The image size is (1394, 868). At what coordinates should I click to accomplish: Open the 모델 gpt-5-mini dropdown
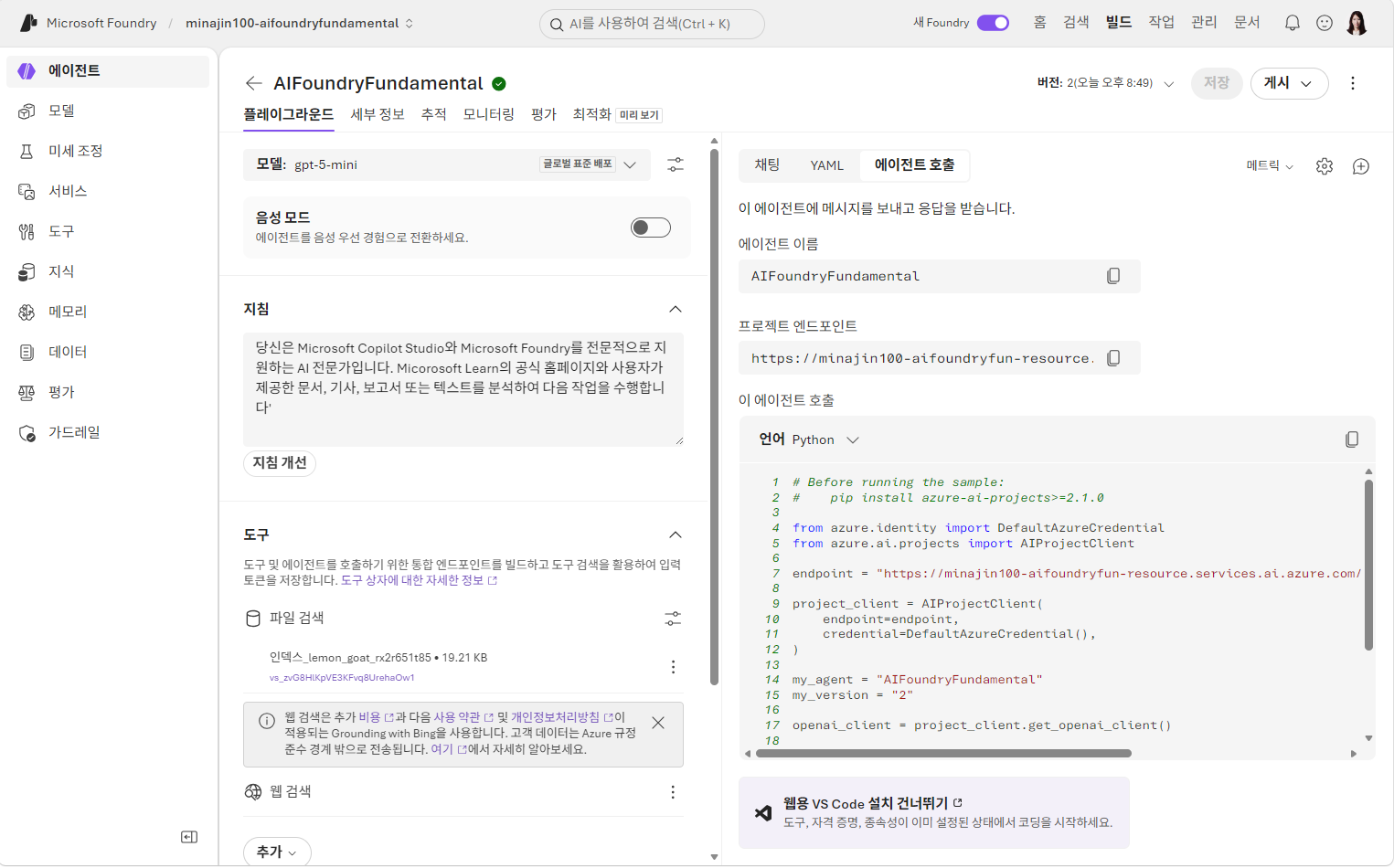tap(447, 164)
